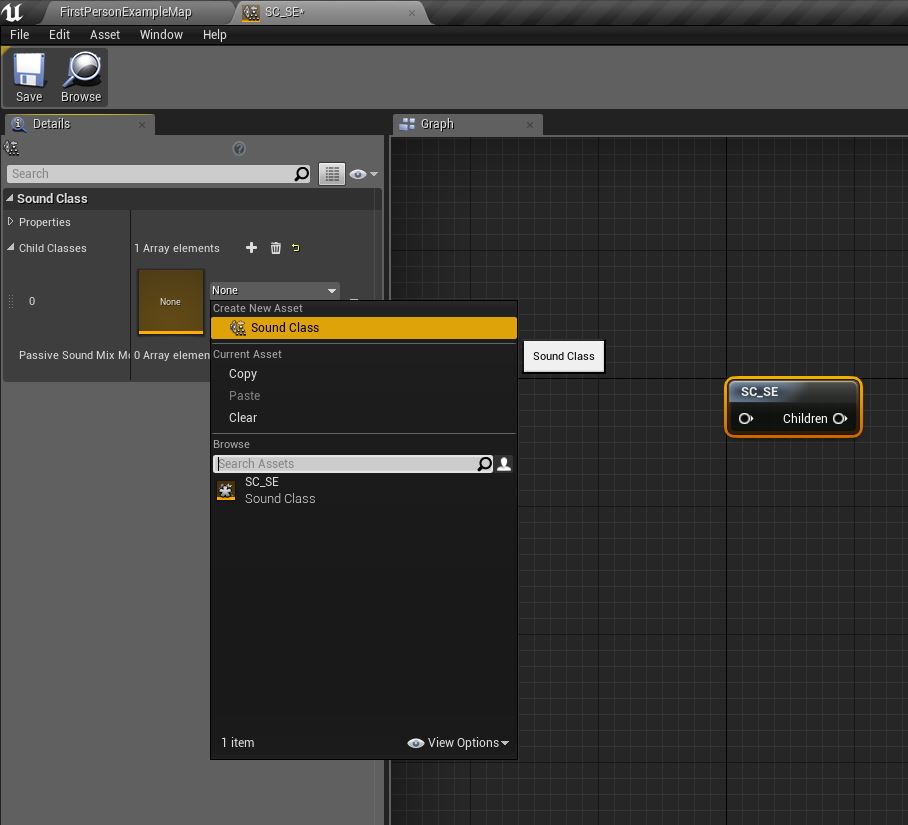This screenshot has width=908, height=825.
Task: Click the SC_SE asset thumbnail icon in the list
Action: (226, 490)
